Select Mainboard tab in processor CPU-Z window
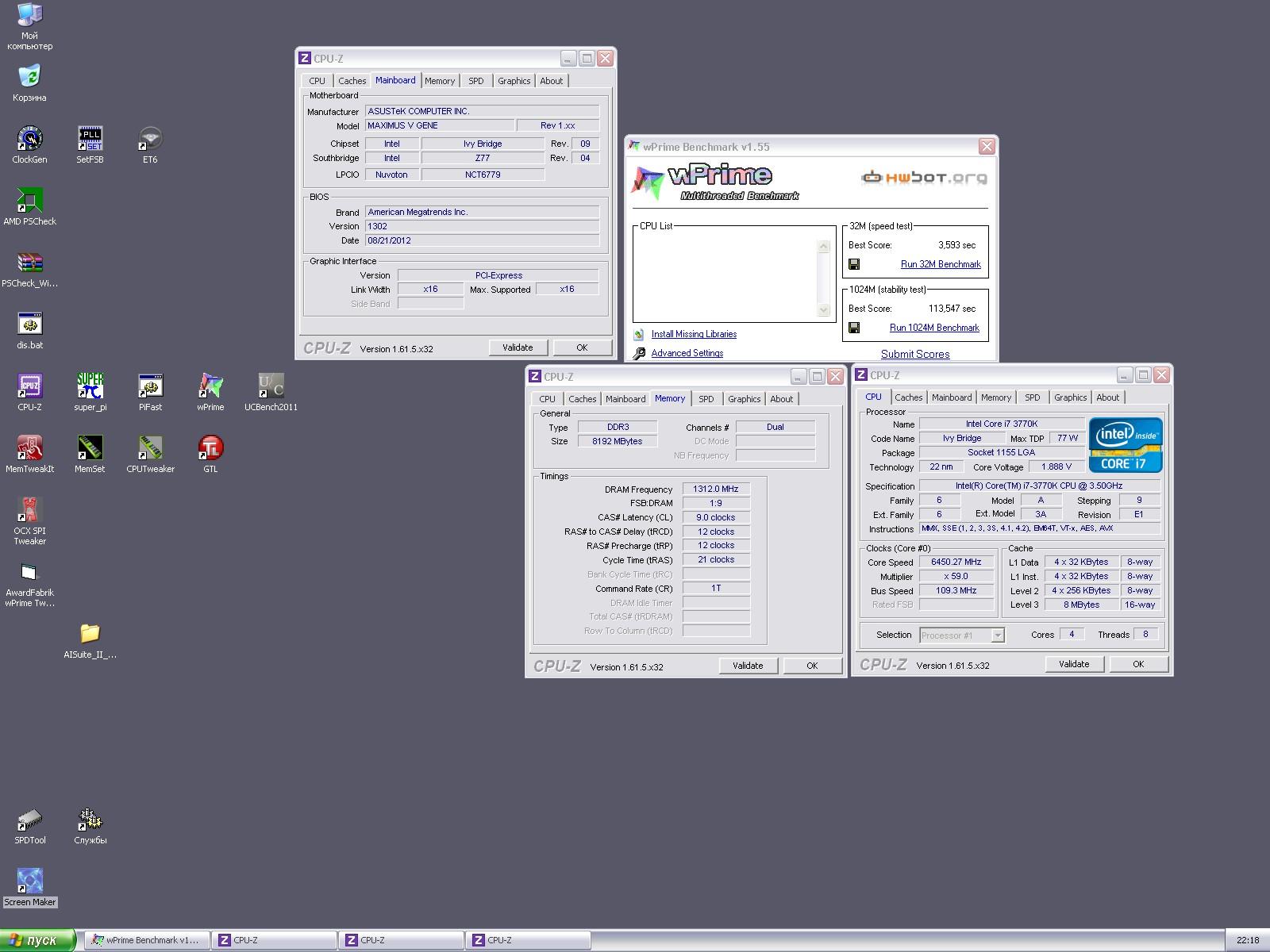The image size is (1270, 952). (951, 397)
